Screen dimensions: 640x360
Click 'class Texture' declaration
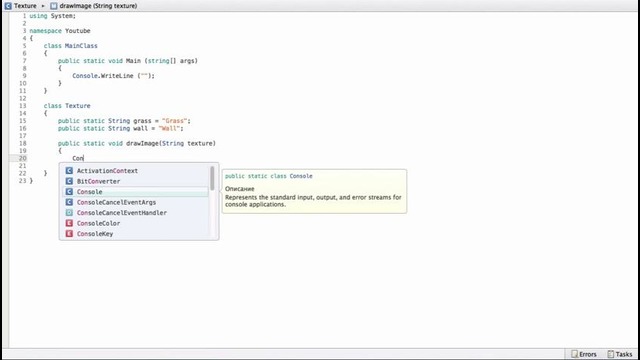(x=67, y=106)
